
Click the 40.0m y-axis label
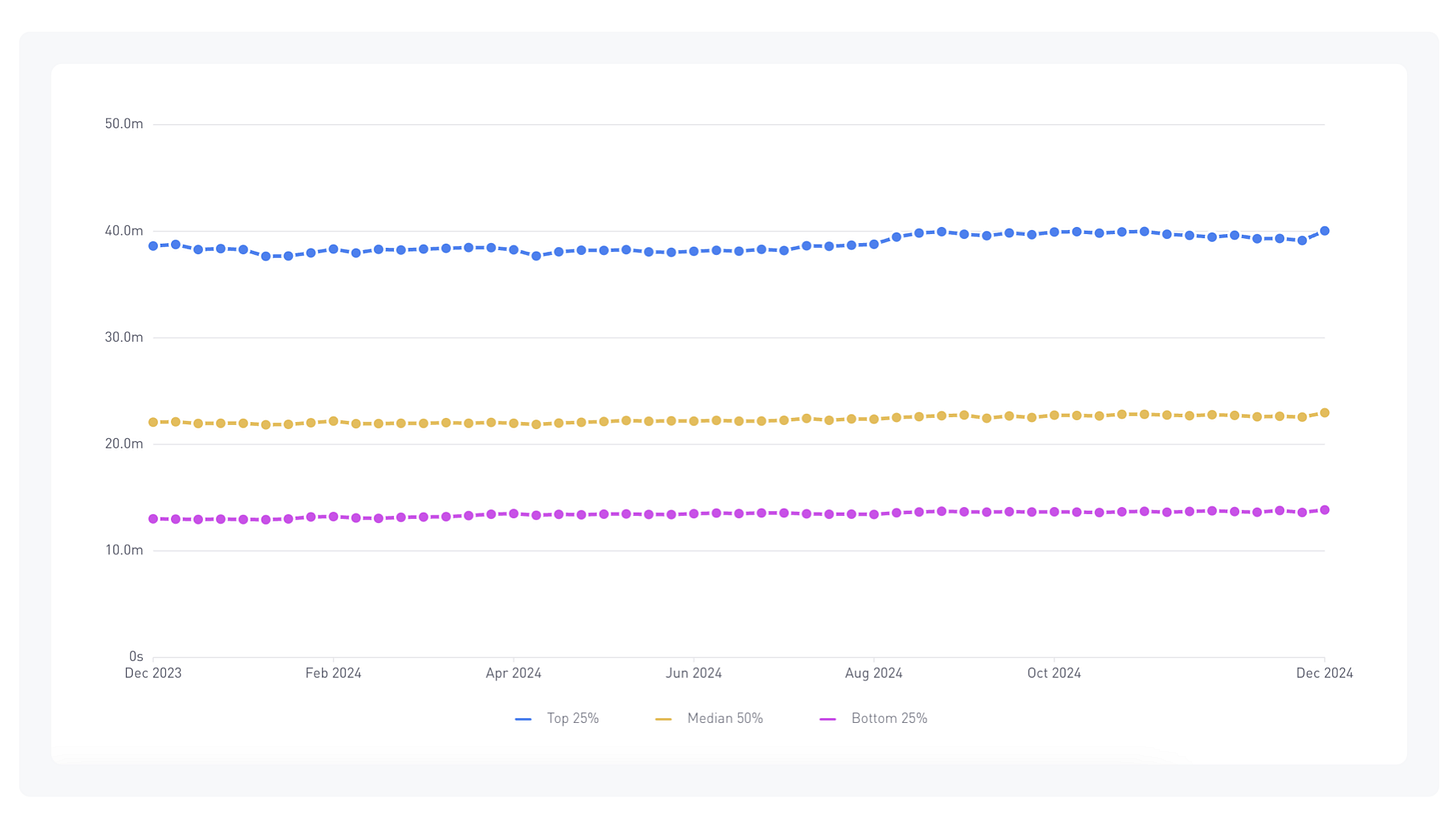124,231
